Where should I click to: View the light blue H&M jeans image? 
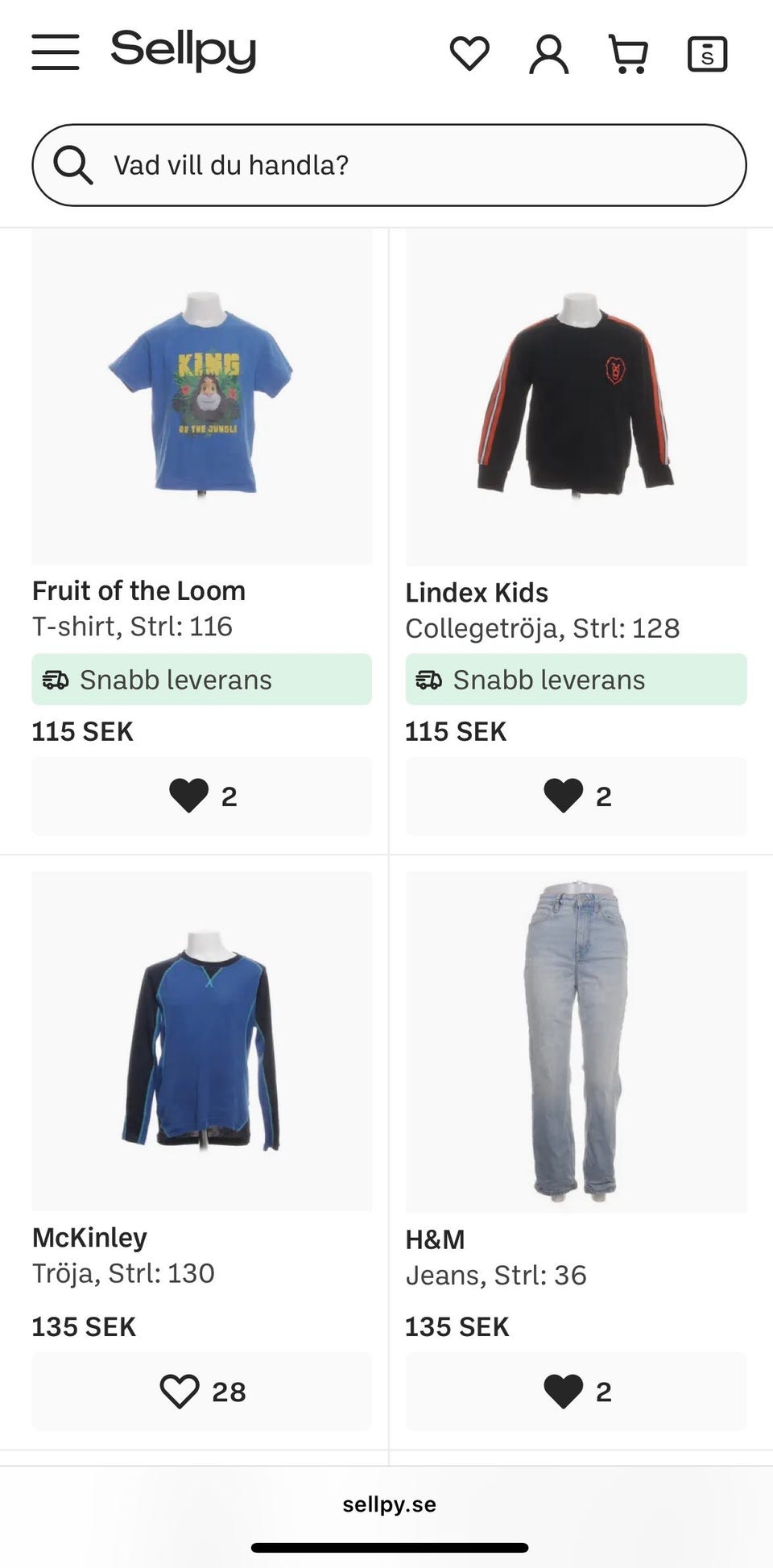[577, 1041]
